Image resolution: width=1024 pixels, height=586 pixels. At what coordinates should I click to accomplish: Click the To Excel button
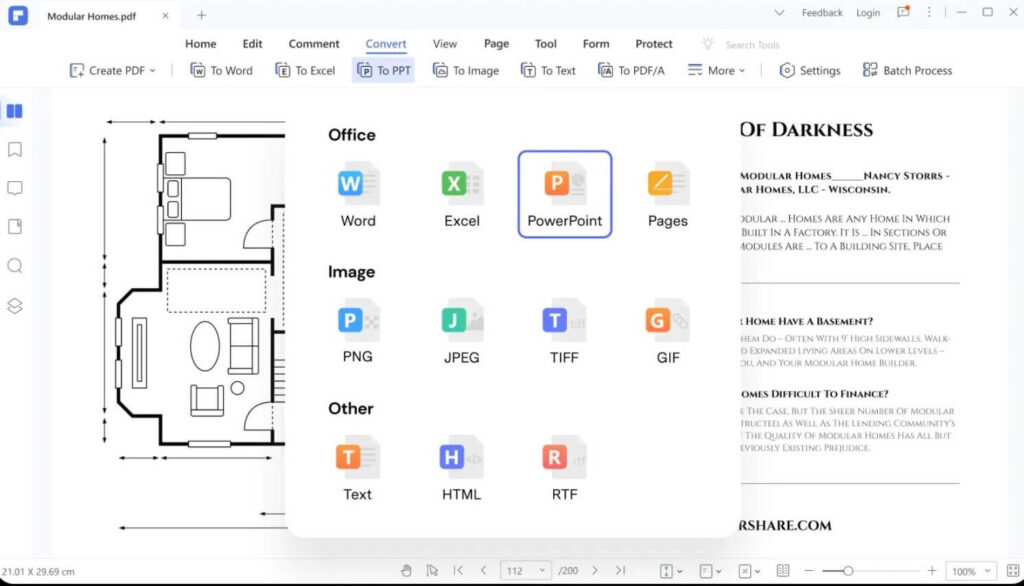(305, 71)
